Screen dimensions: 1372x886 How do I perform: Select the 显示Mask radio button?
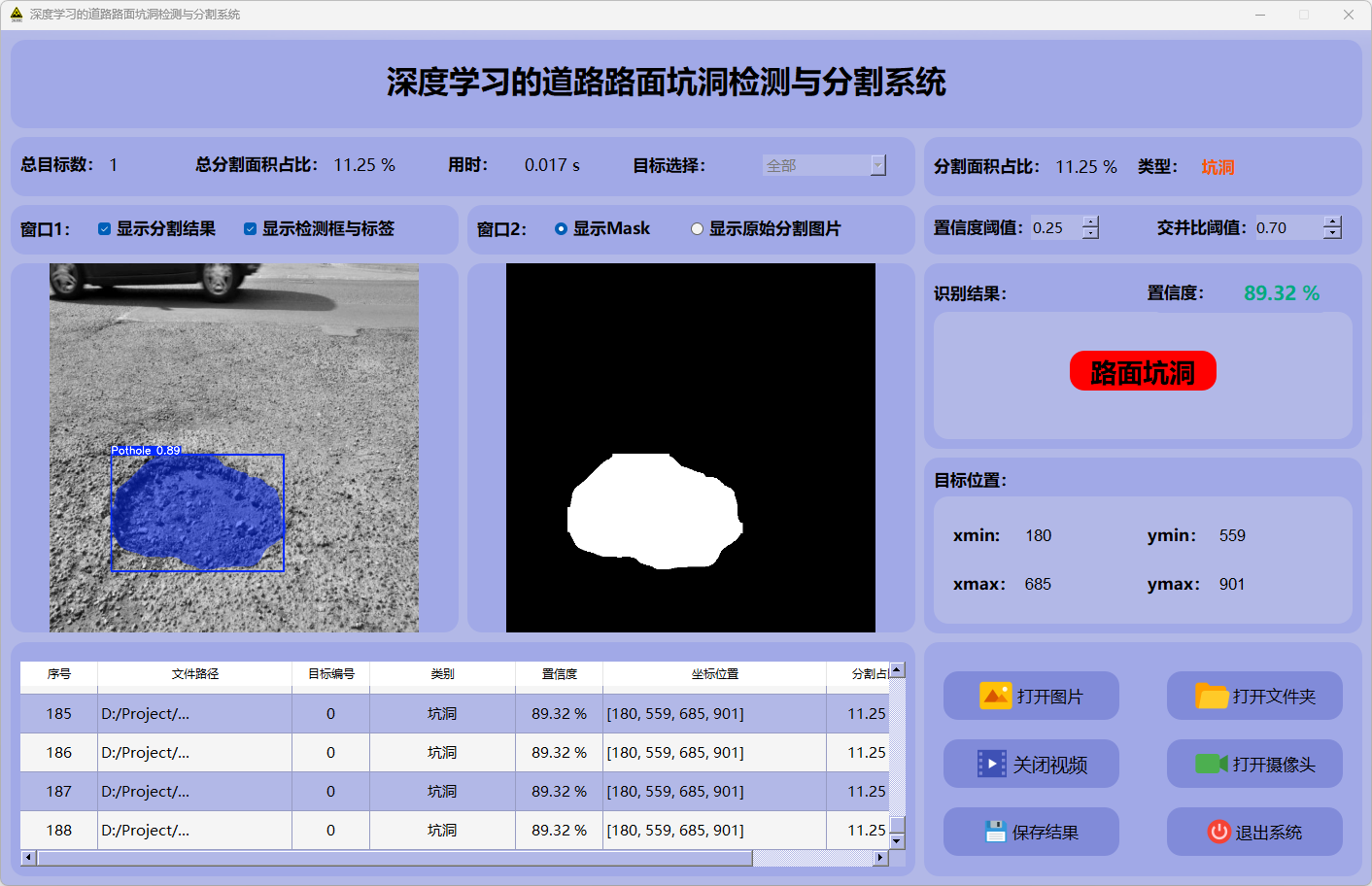561,229
